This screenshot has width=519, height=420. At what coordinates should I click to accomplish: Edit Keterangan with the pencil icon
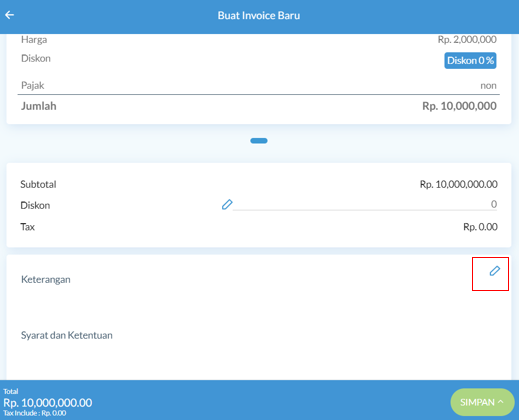495,271
